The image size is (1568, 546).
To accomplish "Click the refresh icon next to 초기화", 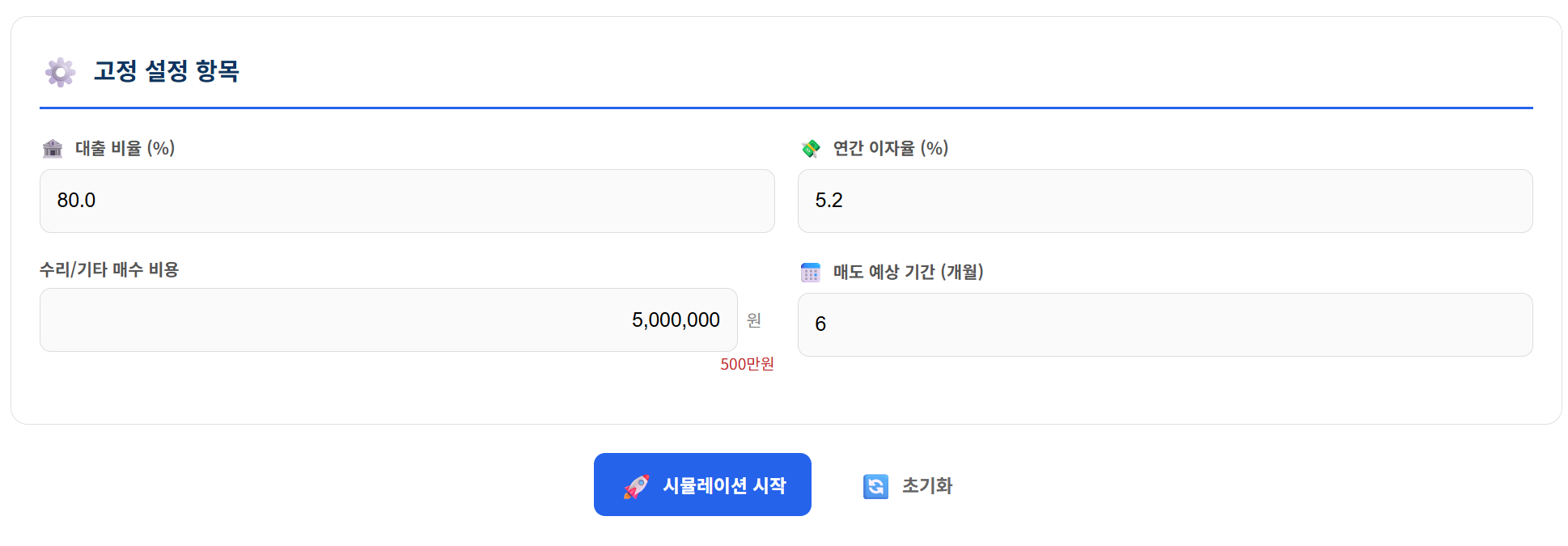I will point(875,486).
